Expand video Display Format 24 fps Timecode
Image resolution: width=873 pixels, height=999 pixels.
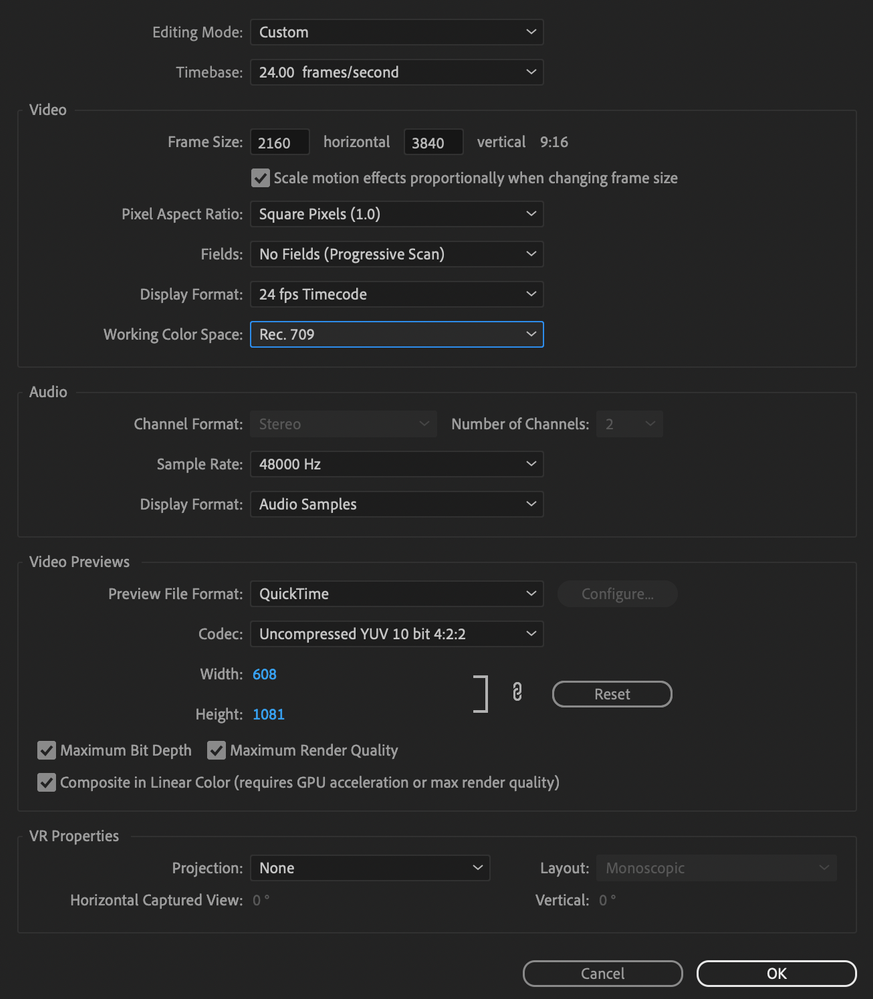point(396,294)
